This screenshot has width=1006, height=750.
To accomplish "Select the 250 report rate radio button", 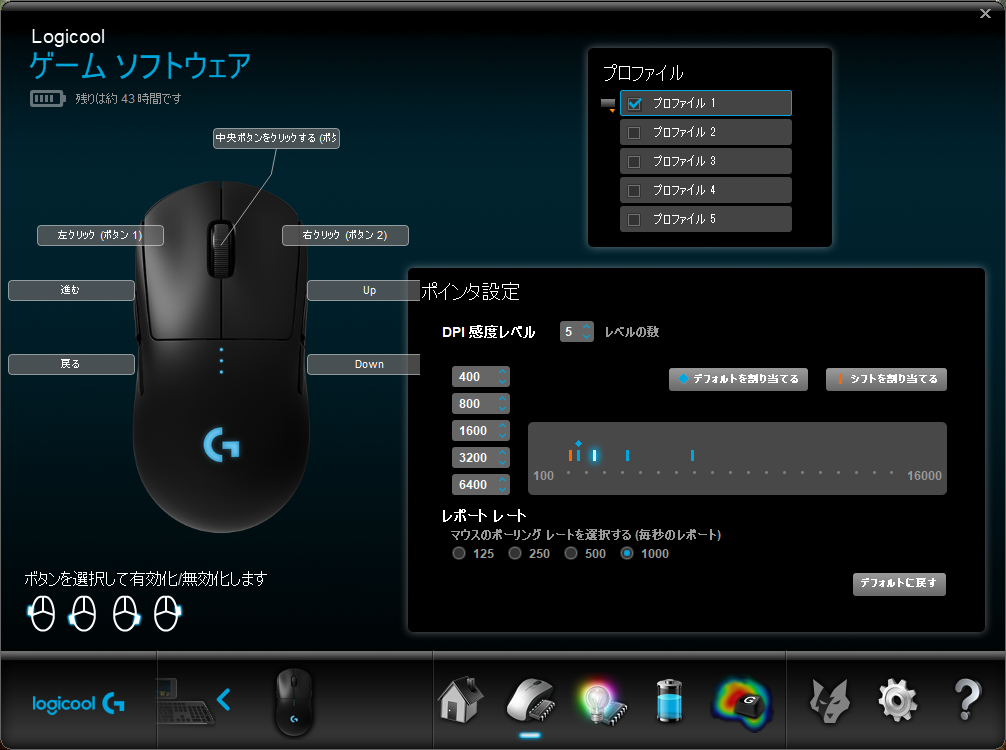I will 515,553.
